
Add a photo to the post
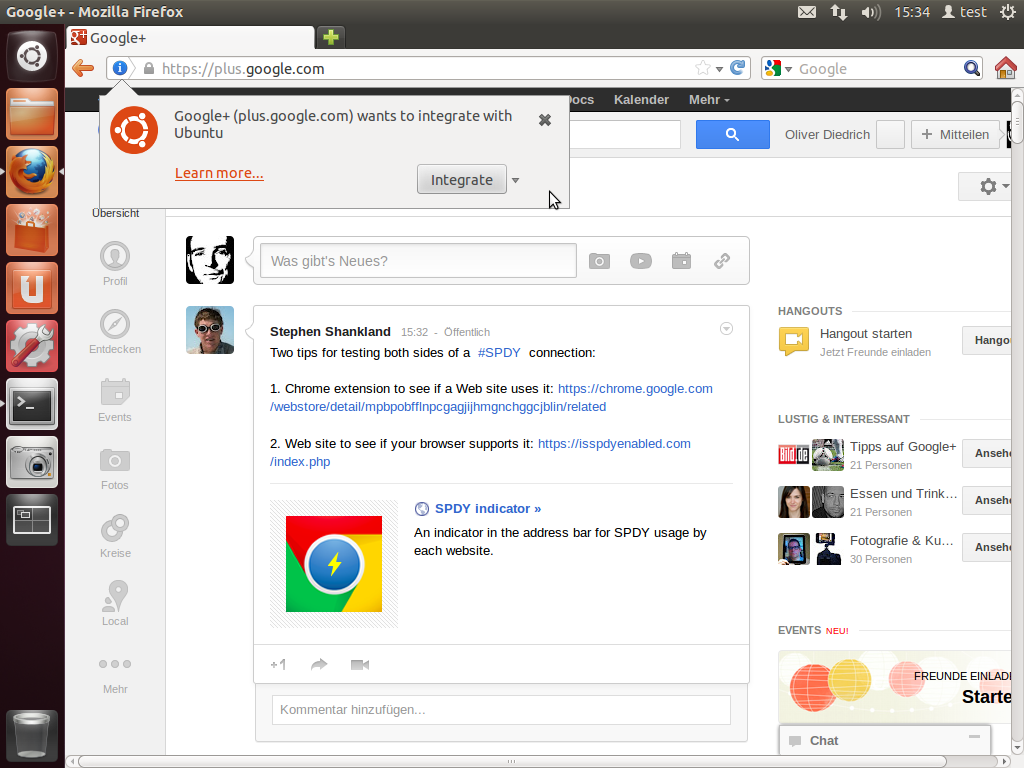(x=599, y=261)
